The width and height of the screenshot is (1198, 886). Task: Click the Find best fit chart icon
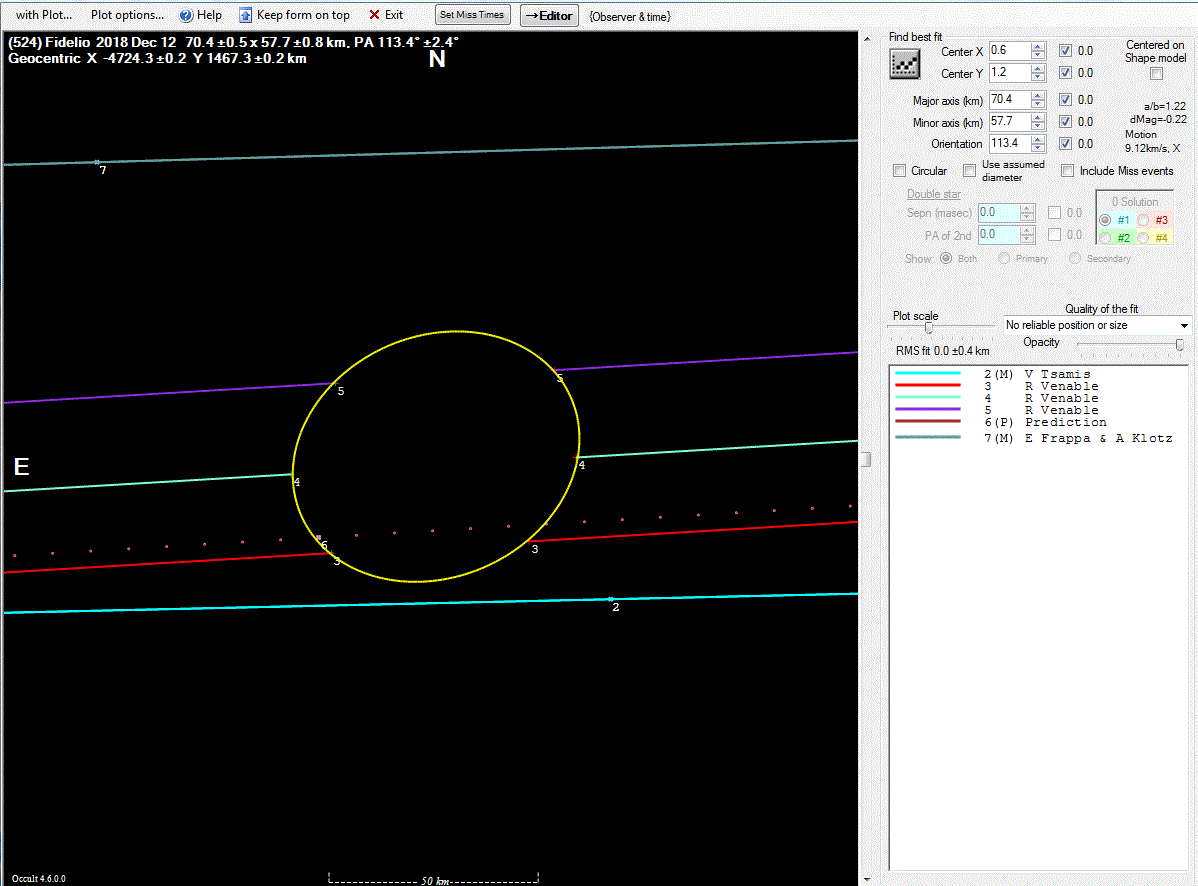905,64
